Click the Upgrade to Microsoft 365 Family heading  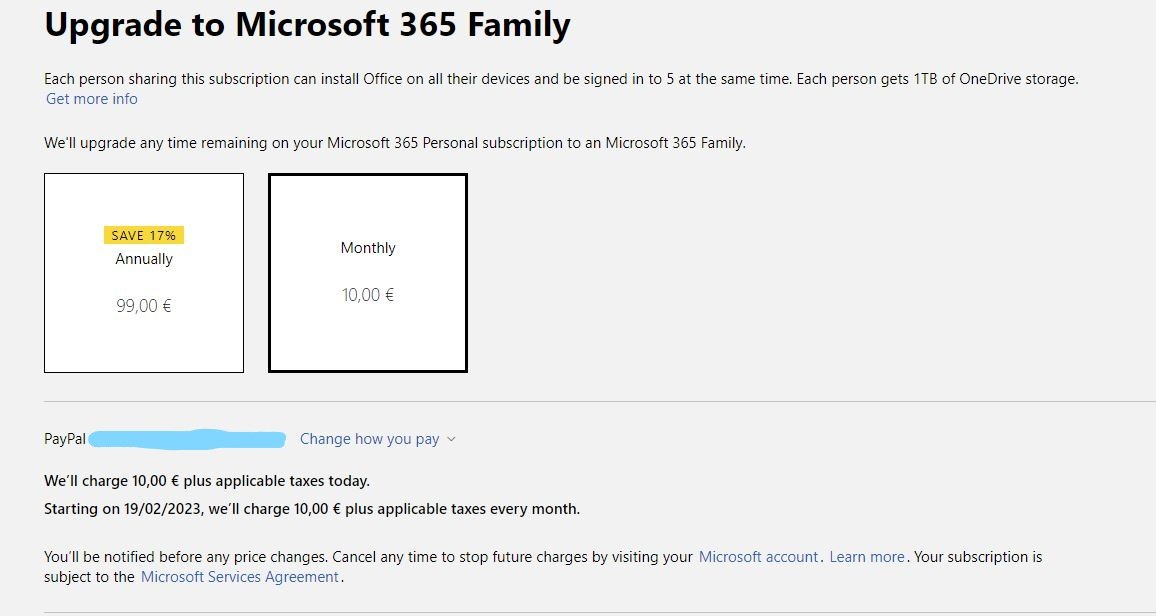coord(307,25)
